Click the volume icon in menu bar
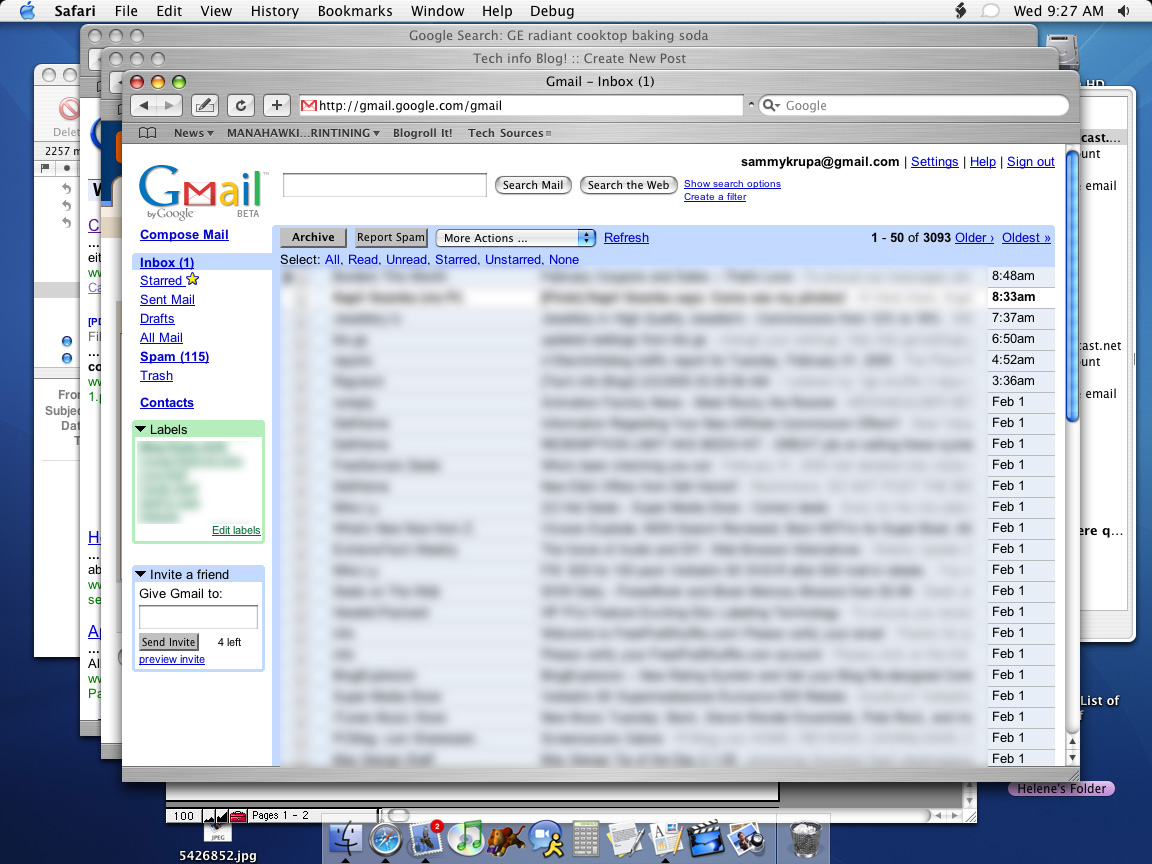The image size is (1152, 864). click(1123, 11)
